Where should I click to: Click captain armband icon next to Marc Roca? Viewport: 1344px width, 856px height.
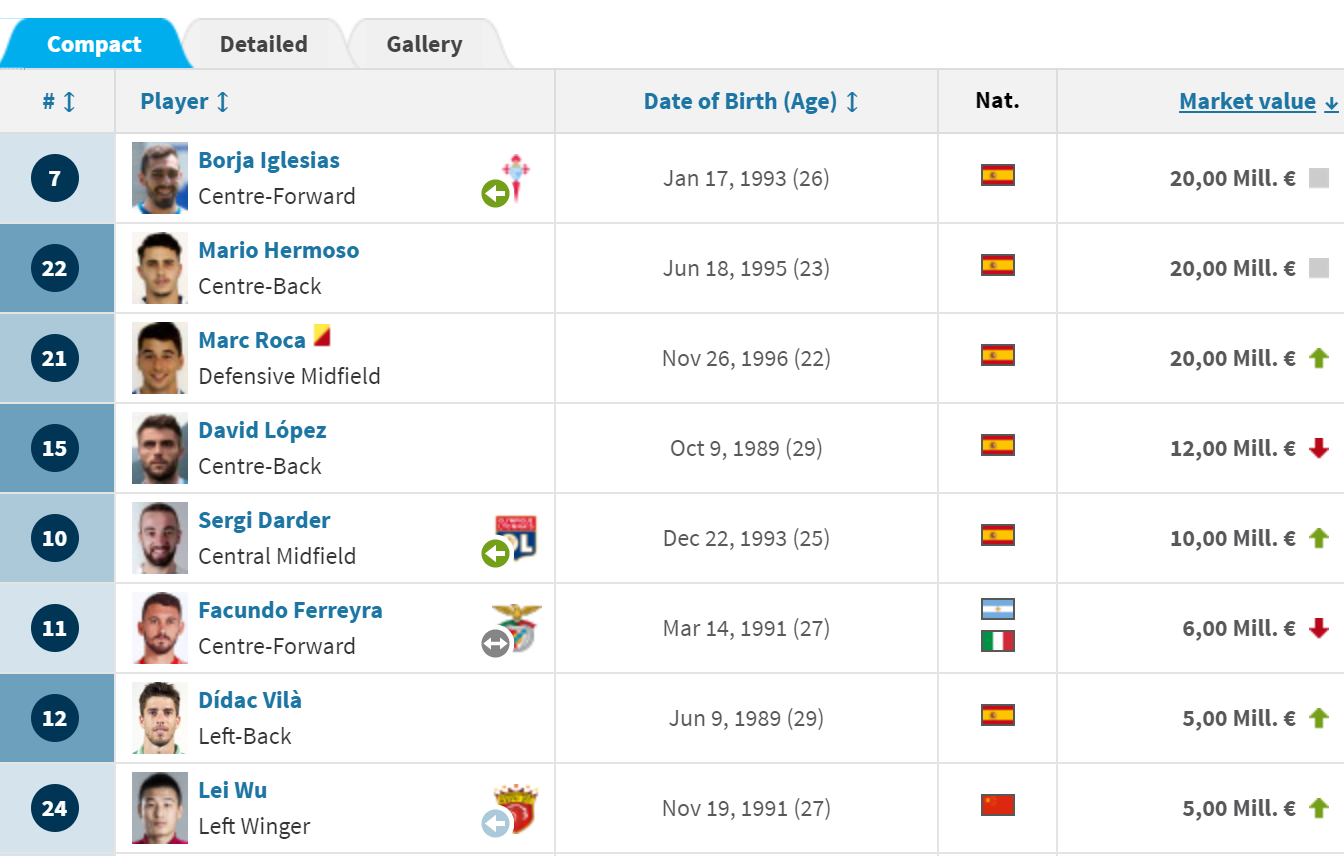[322, 335]
